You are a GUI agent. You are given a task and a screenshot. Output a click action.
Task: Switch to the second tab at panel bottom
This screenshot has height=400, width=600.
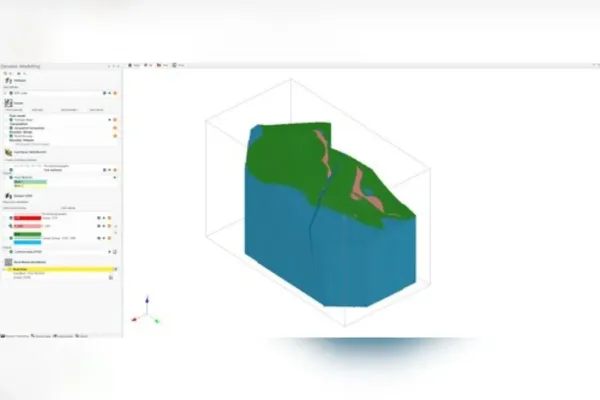tap(41, 336)
